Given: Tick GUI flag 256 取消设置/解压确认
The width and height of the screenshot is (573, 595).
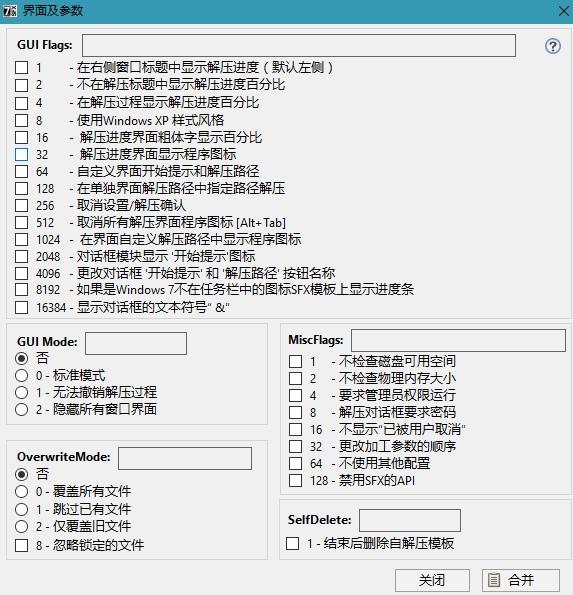Looking at the screenshot, I should click(x=22, y=205).
